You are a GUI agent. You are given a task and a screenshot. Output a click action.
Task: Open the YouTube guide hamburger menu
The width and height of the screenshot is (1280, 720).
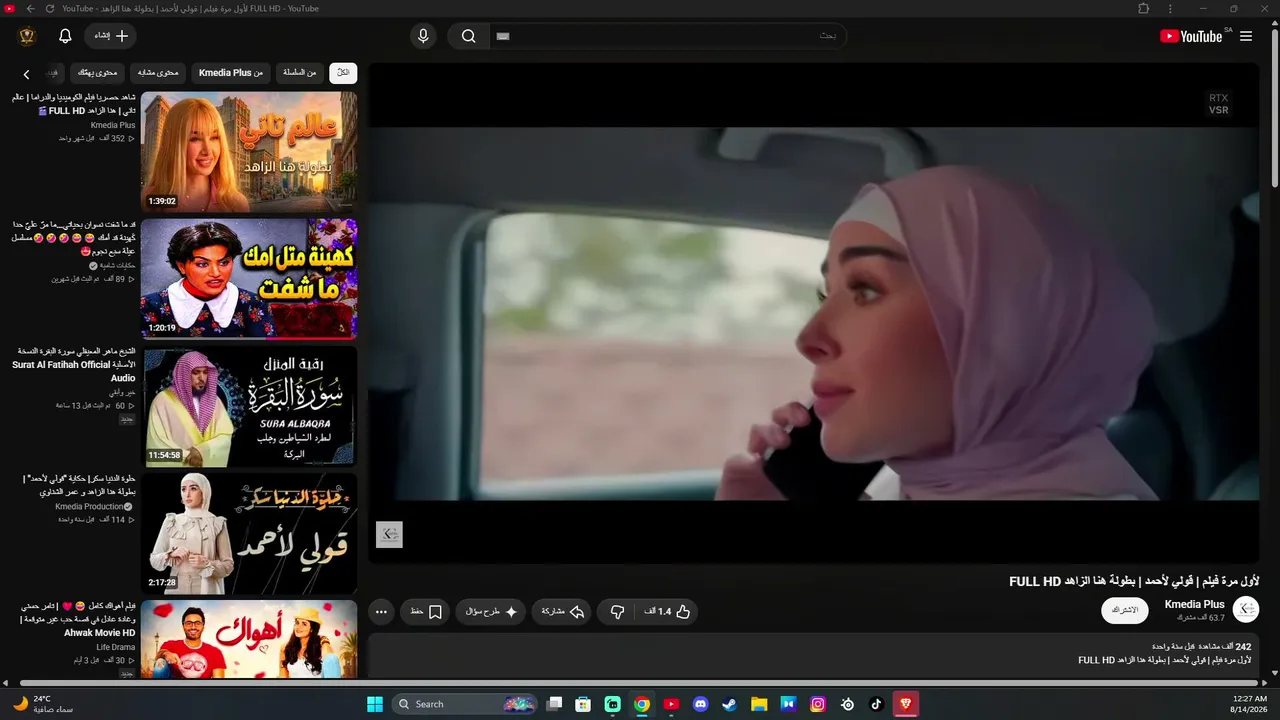pos(1246,36)
